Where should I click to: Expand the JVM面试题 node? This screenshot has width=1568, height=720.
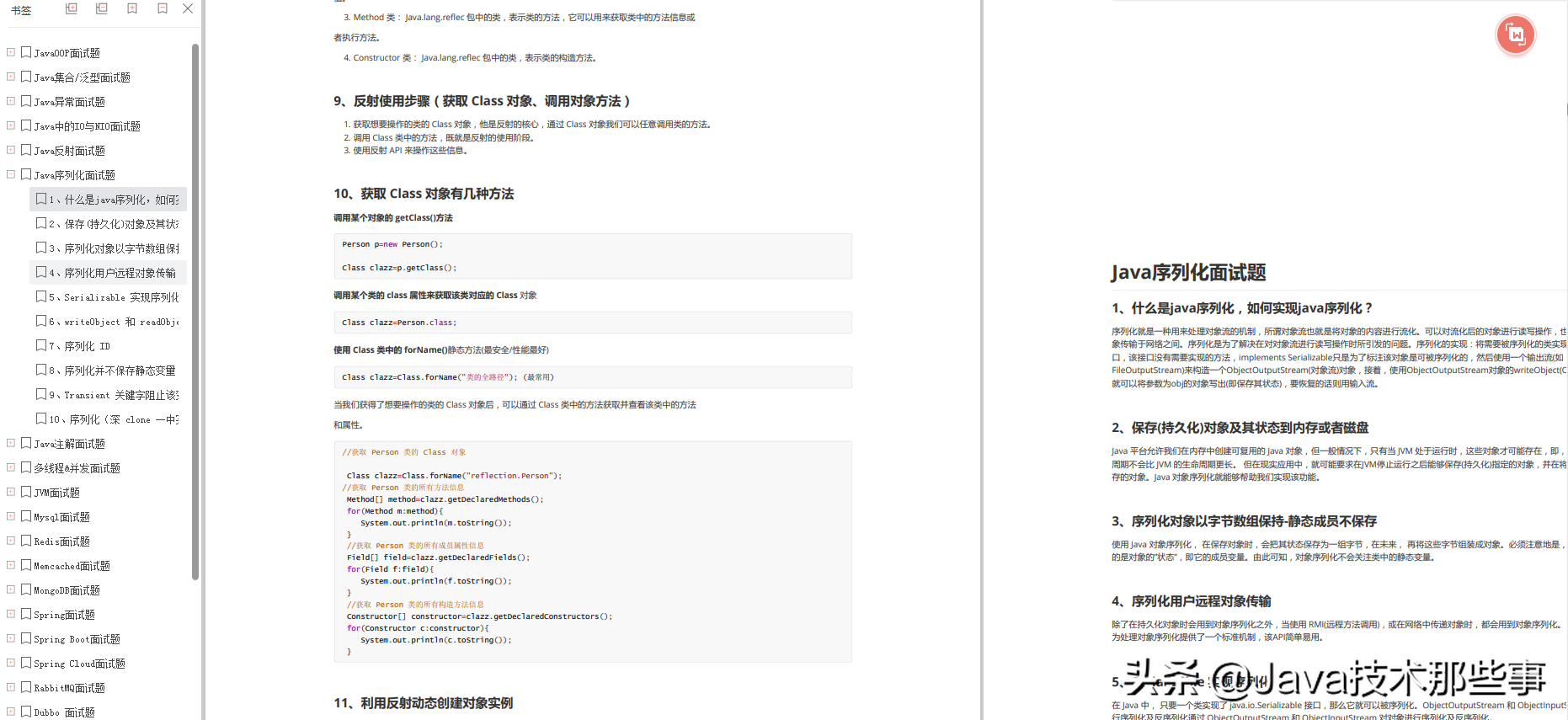point(11,492)
